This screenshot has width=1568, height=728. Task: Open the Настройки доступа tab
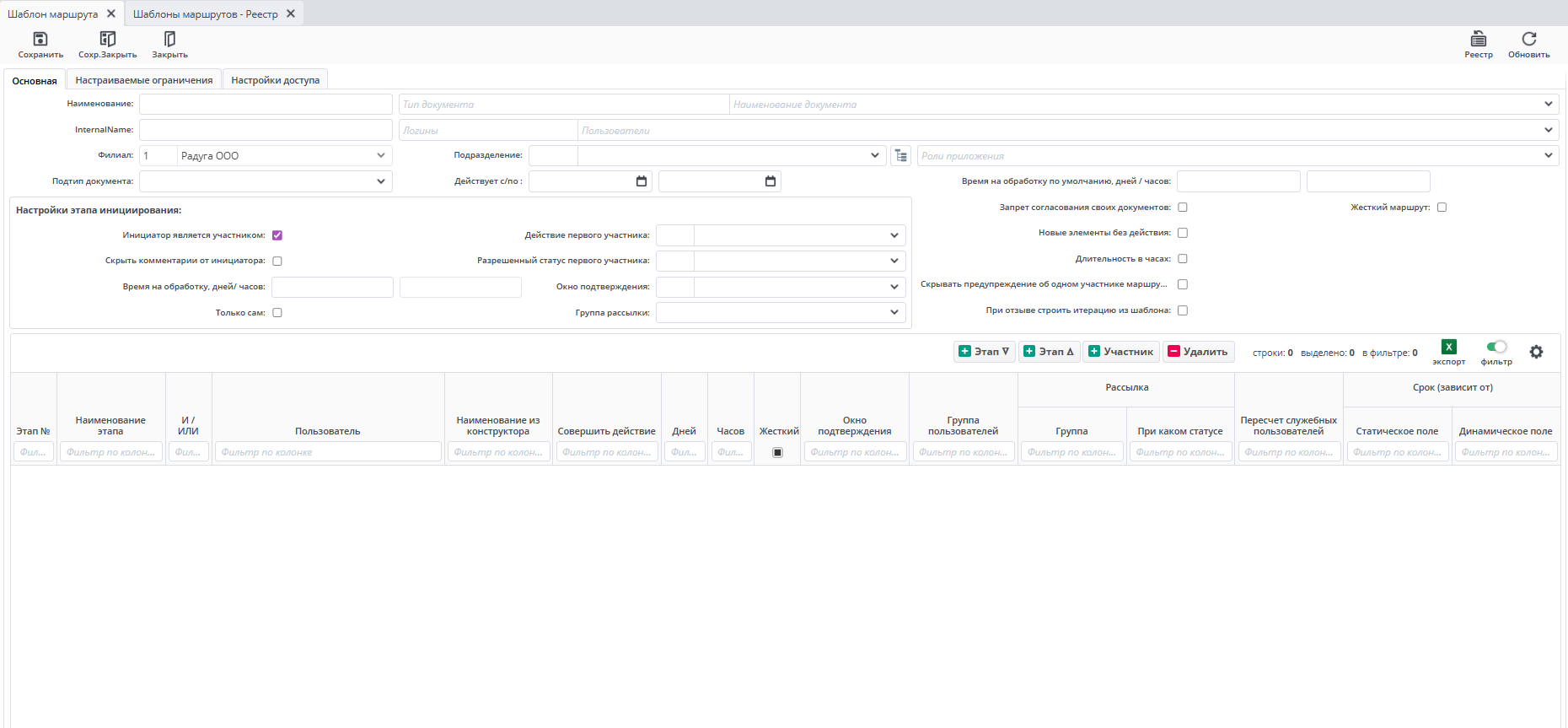click(275, 80)
